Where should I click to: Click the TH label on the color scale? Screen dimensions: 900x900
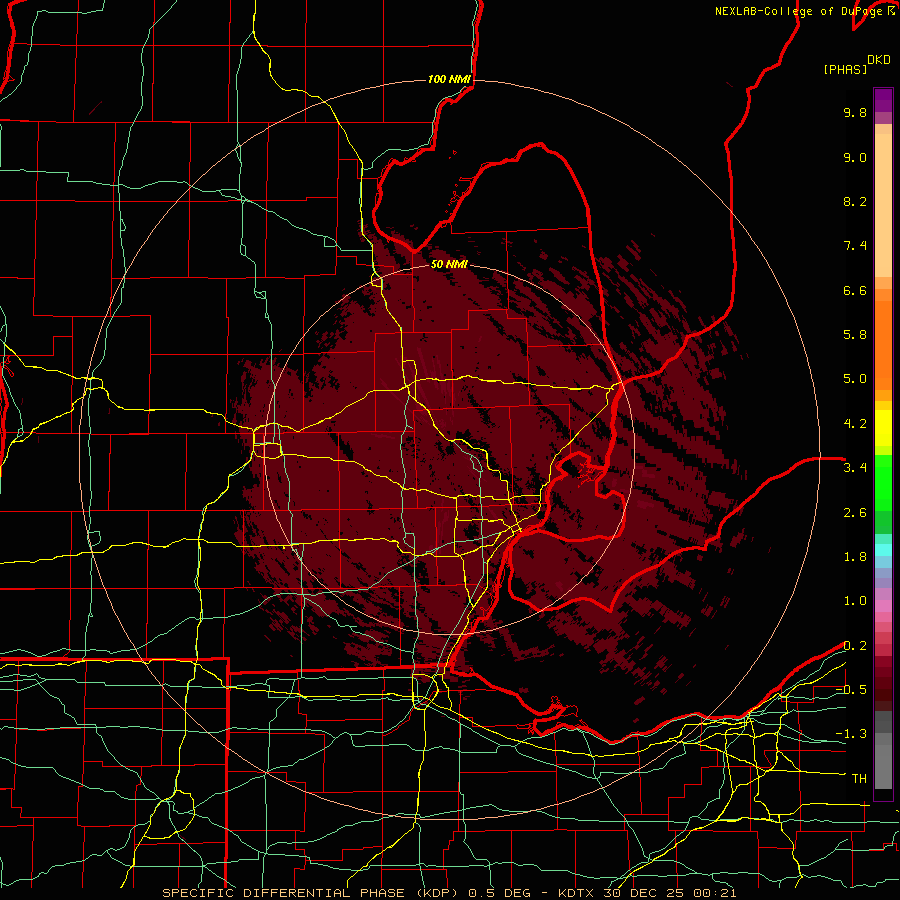click(859, 779)
